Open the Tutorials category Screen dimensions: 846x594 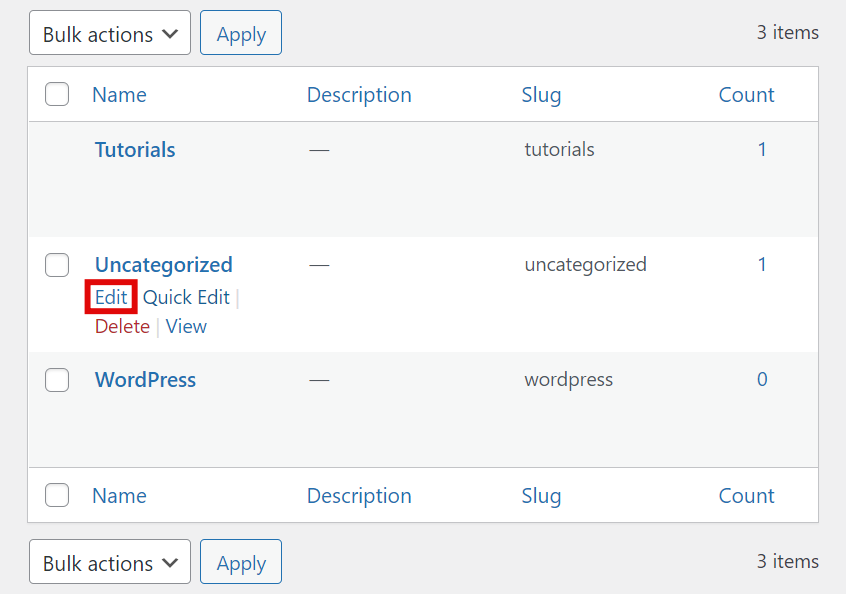coord(134,149)
